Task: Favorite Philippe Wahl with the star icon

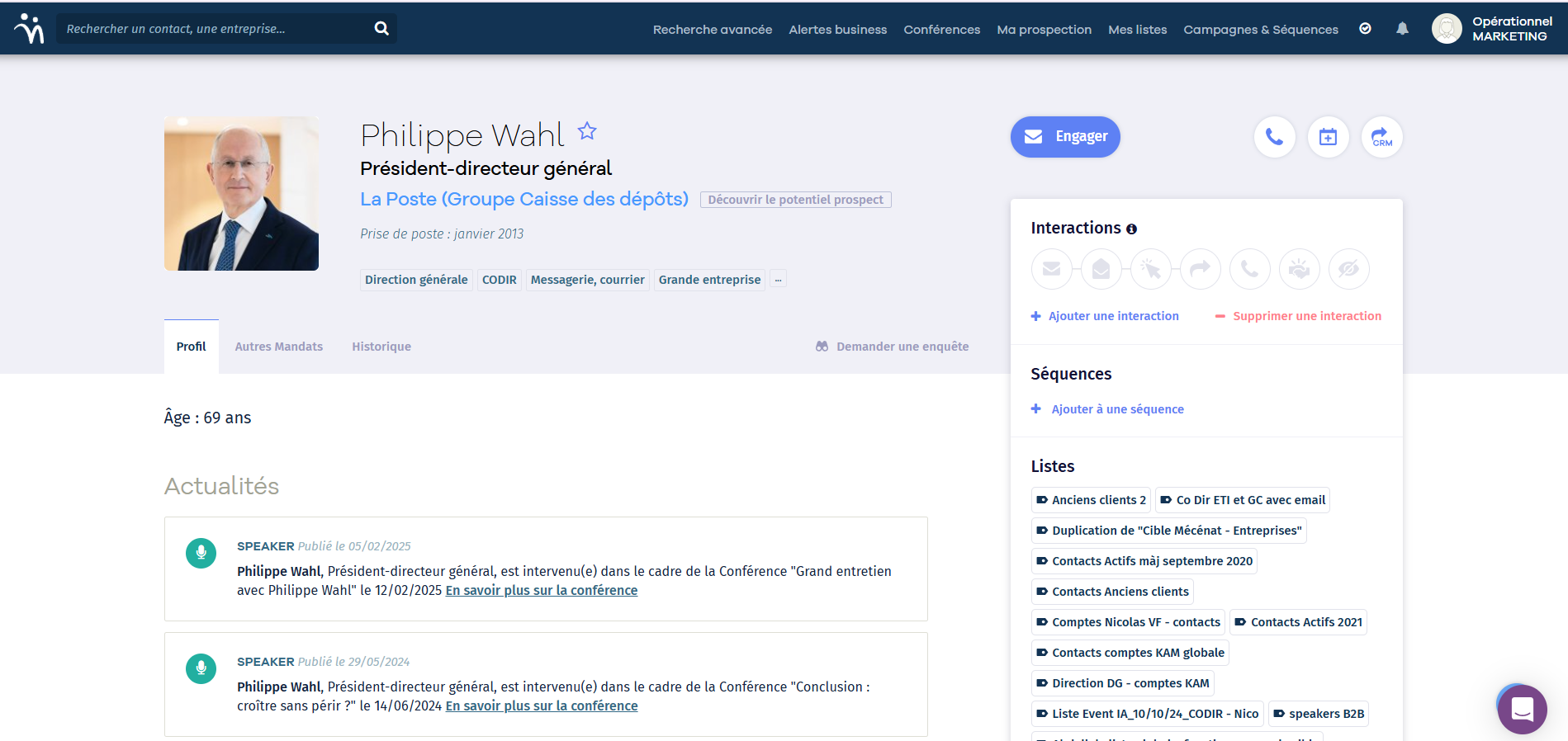Action: point(587,131)
